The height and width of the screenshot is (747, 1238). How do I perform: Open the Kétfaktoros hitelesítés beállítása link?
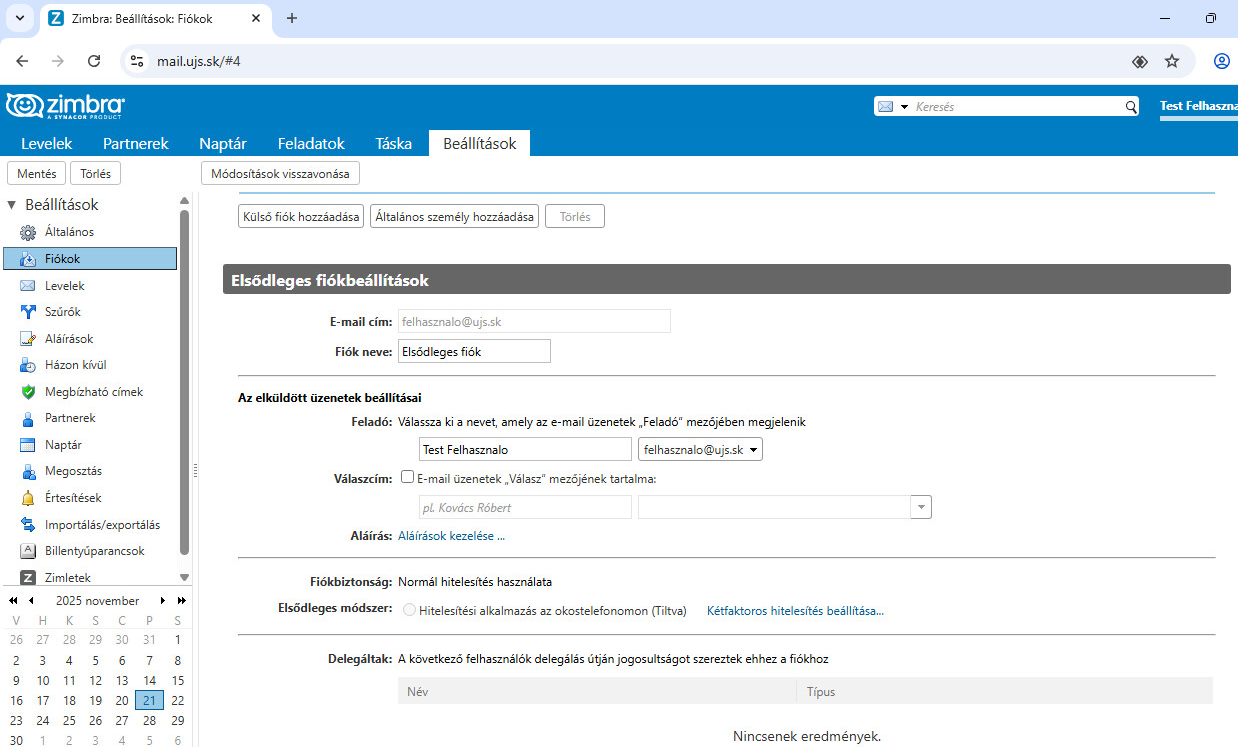(795, 610)
